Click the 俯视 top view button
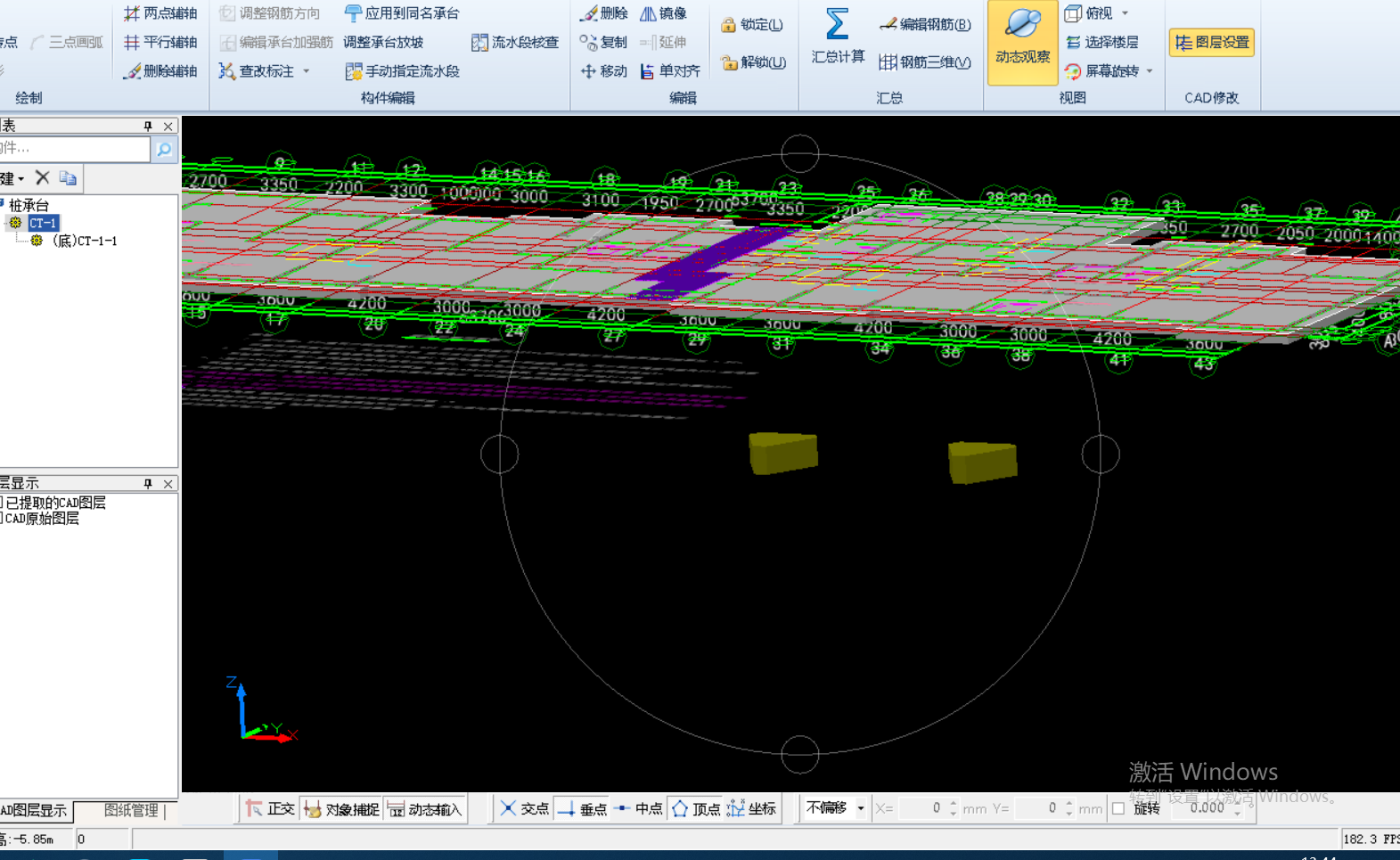 click(1089, 13)
